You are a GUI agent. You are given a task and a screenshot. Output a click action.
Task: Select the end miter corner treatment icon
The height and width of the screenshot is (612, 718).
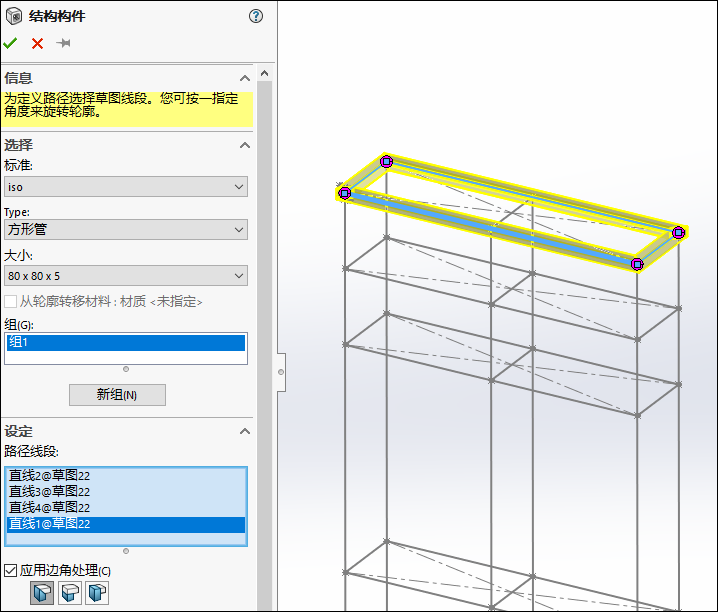point(42,593)
